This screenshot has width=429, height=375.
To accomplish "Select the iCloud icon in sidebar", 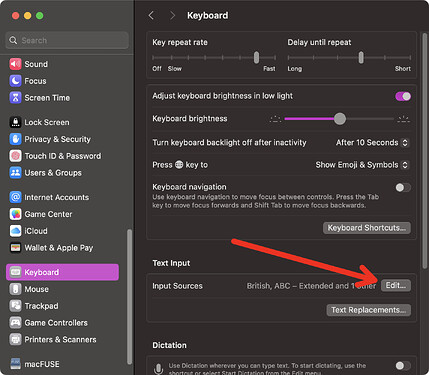I will [x=15, y=231].
